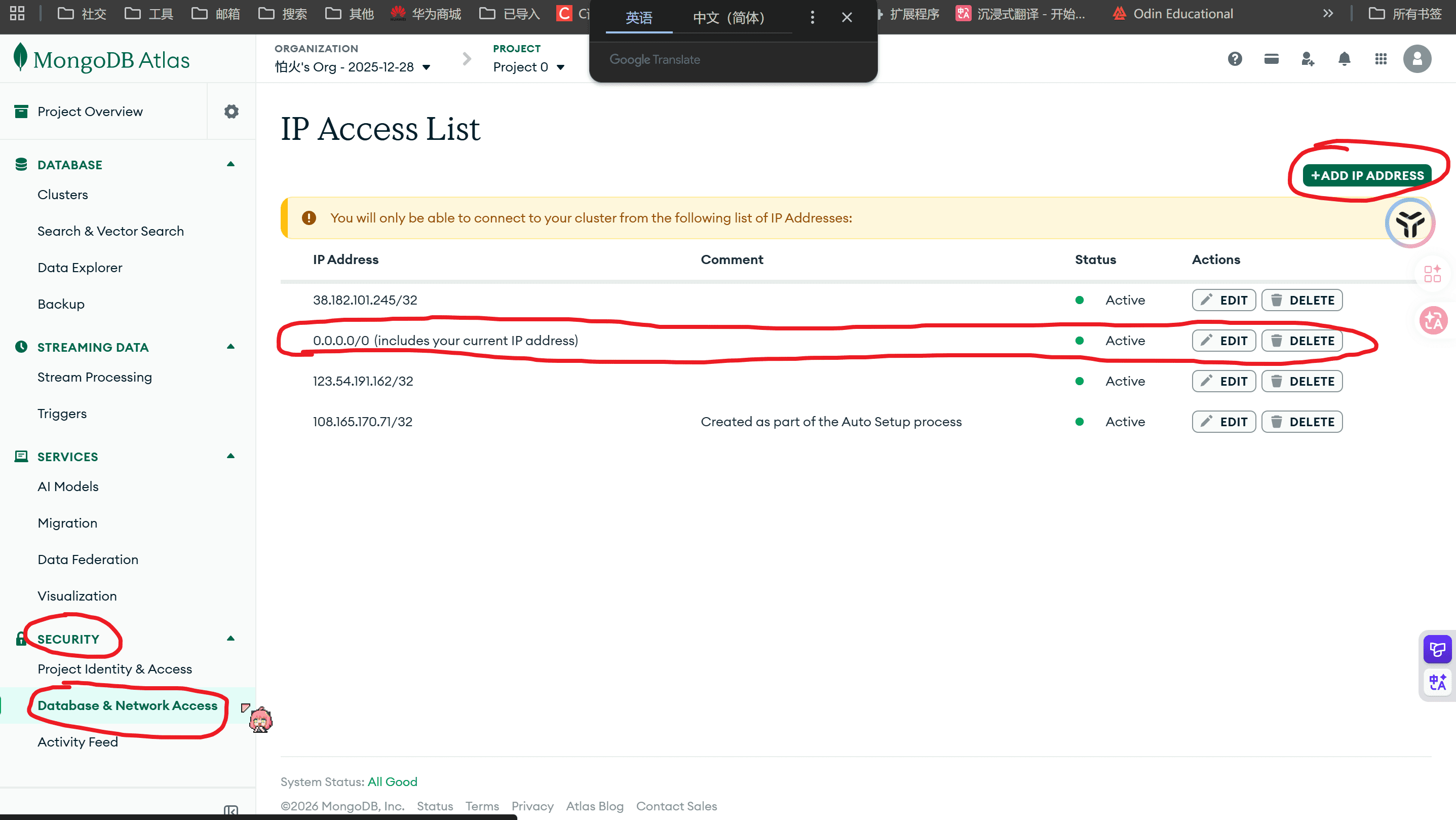Image resolution: width=1456 pixels, height=820 pixels.
Task: Open Data Federation
Action: (88, 560)
